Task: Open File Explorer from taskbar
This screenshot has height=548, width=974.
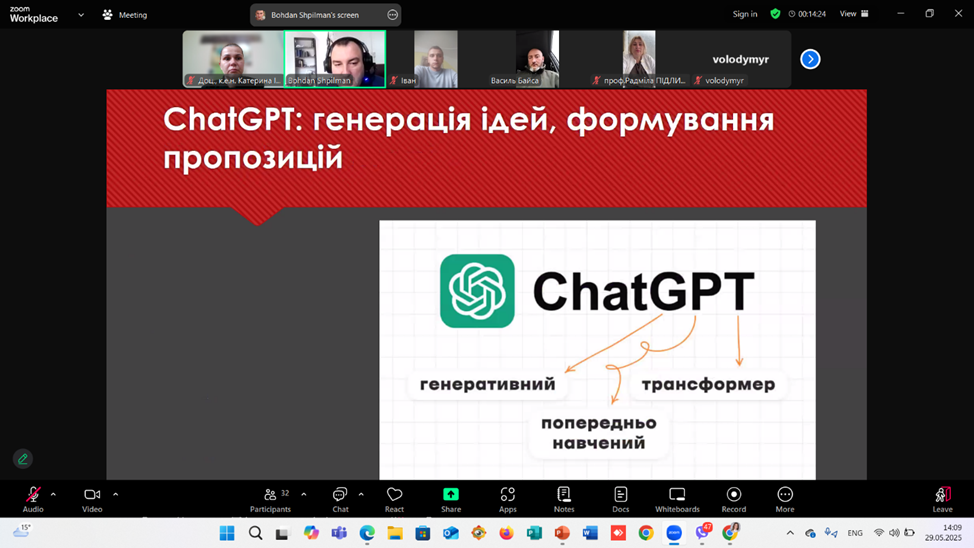Action: [395, 533]
